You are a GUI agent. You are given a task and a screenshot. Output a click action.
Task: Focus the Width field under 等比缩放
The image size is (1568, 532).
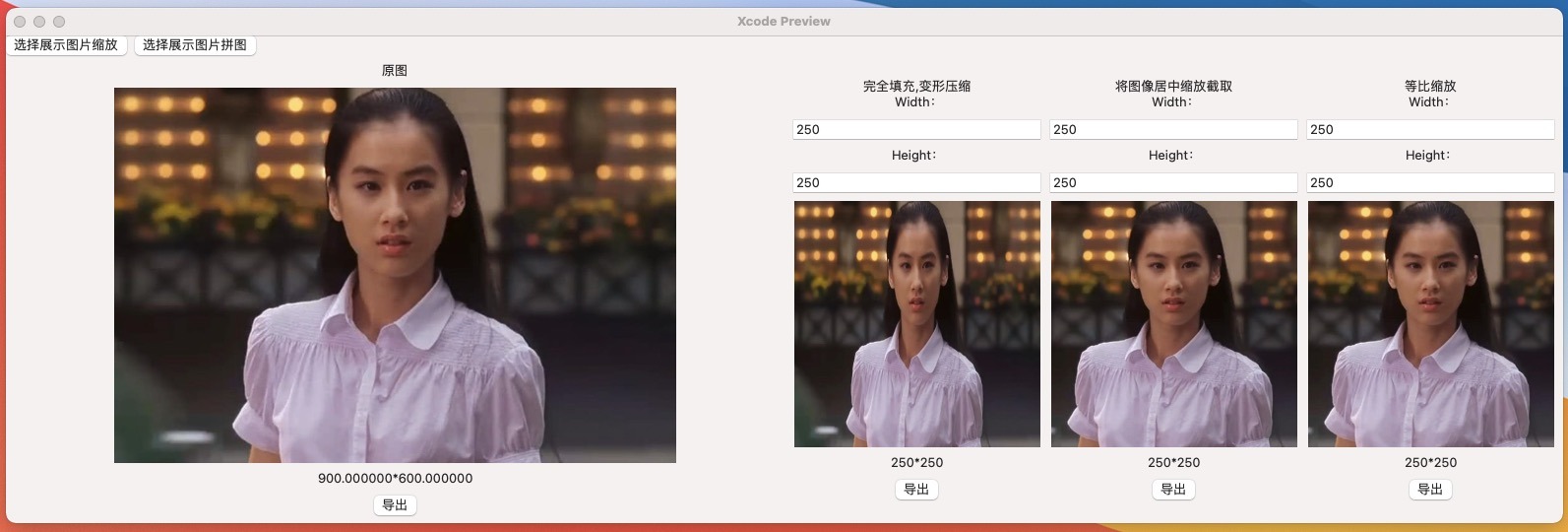(x=1430, y=129)
